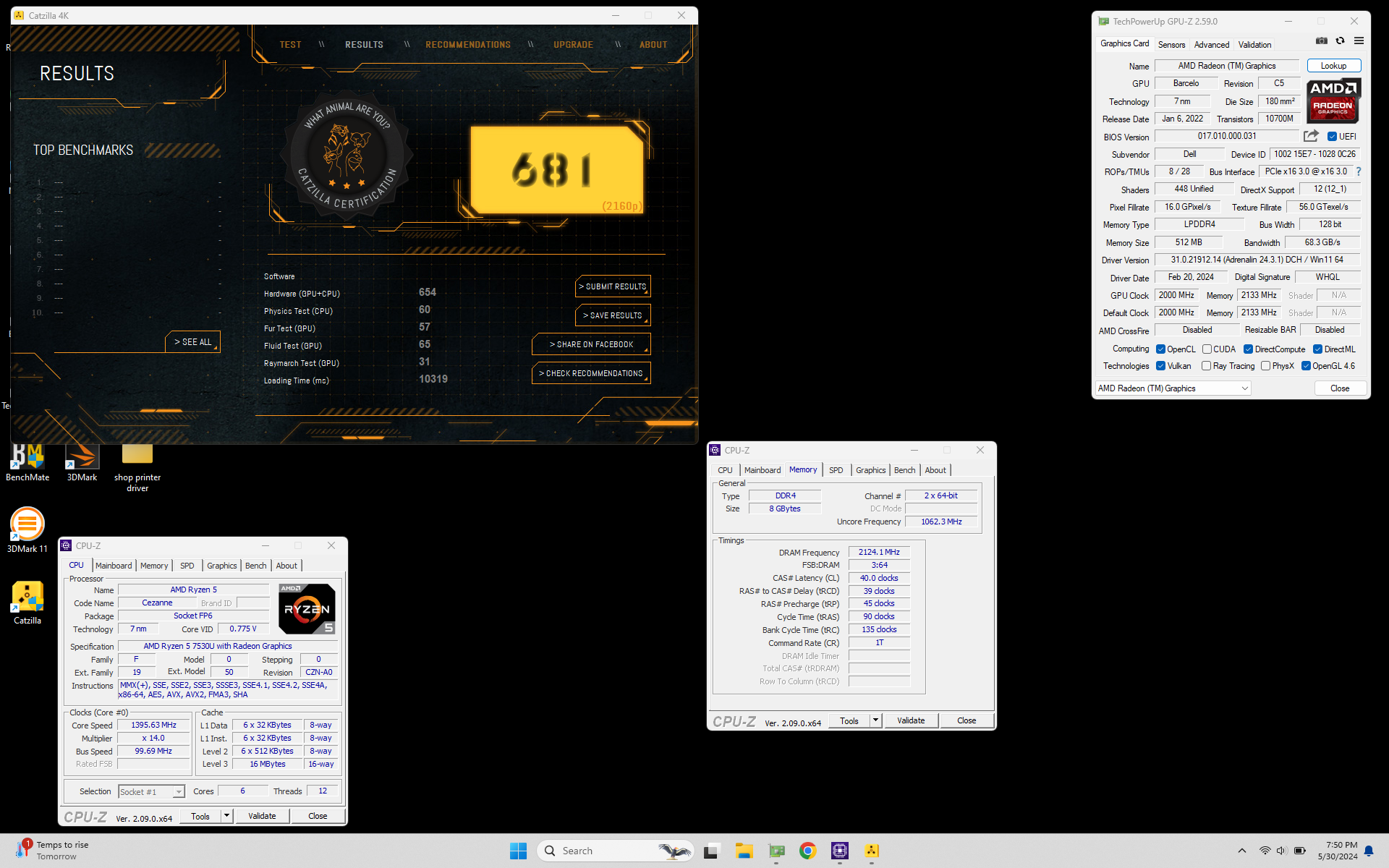The image size is (1389, 868).
Task: Open Upgrade tab in Catzilla
Action: 573,45
